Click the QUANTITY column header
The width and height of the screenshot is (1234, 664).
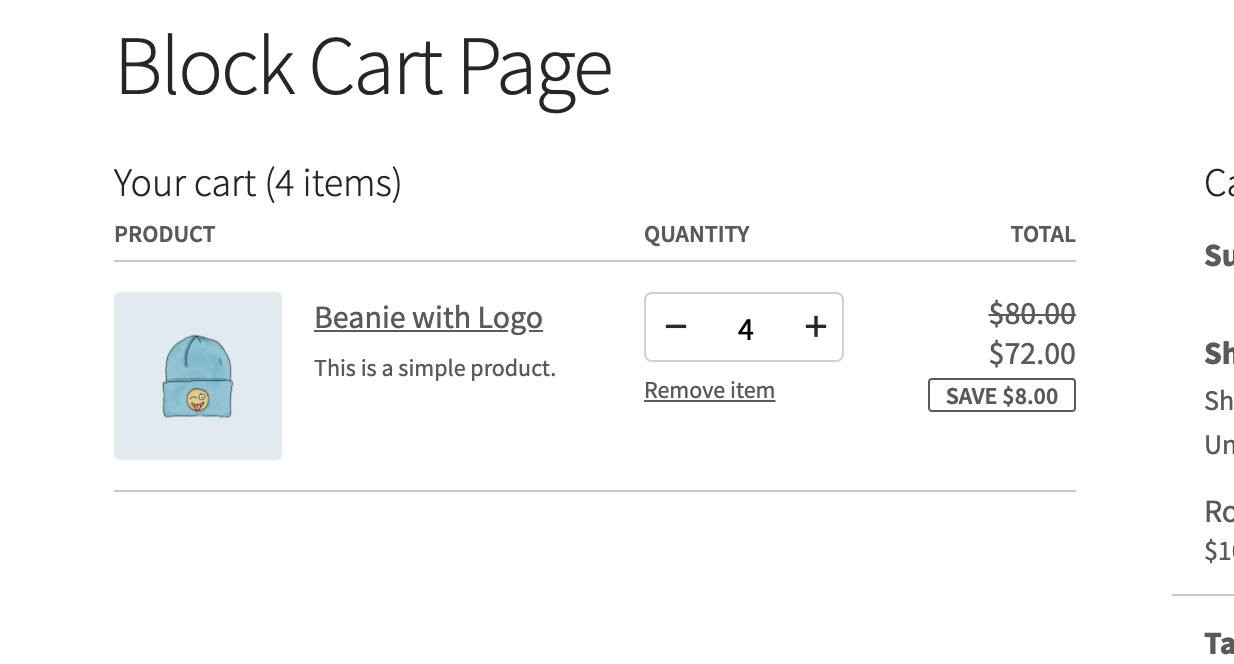(697, 234)
